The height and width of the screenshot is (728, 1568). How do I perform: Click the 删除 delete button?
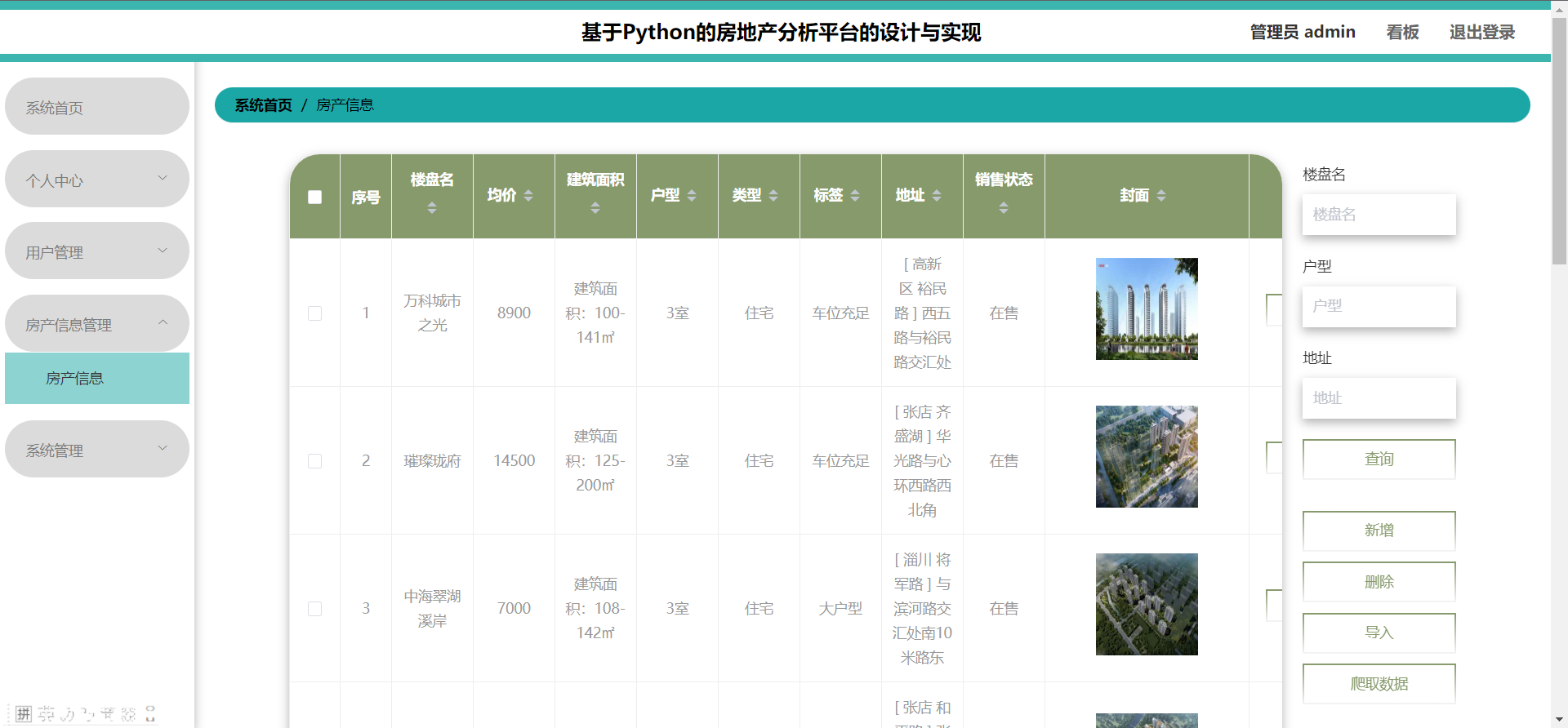pos(1379,582)
